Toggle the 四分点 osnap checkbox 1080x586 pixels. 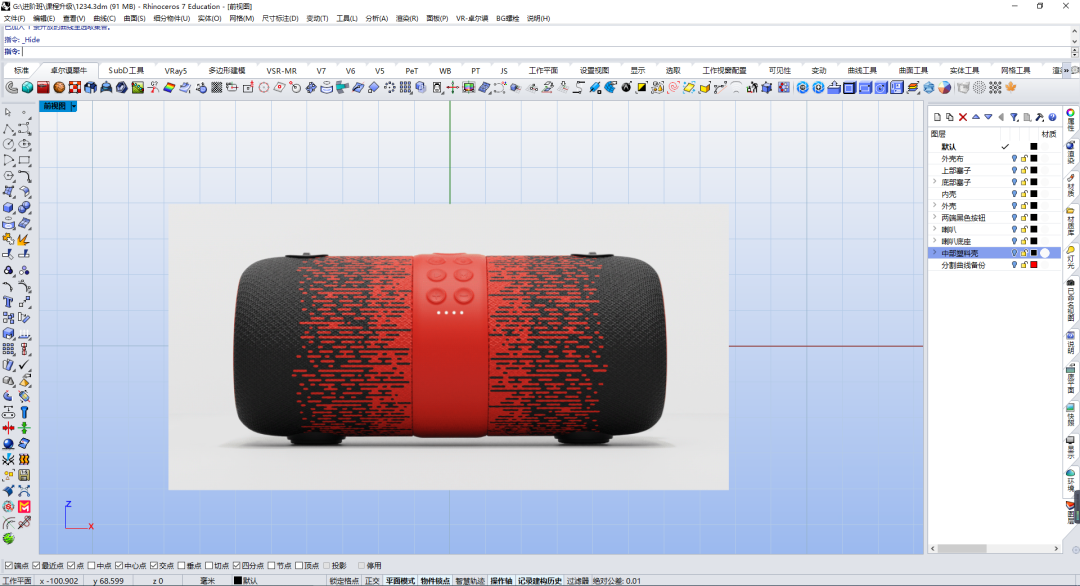pyautogui.click(x=236, y=565)
